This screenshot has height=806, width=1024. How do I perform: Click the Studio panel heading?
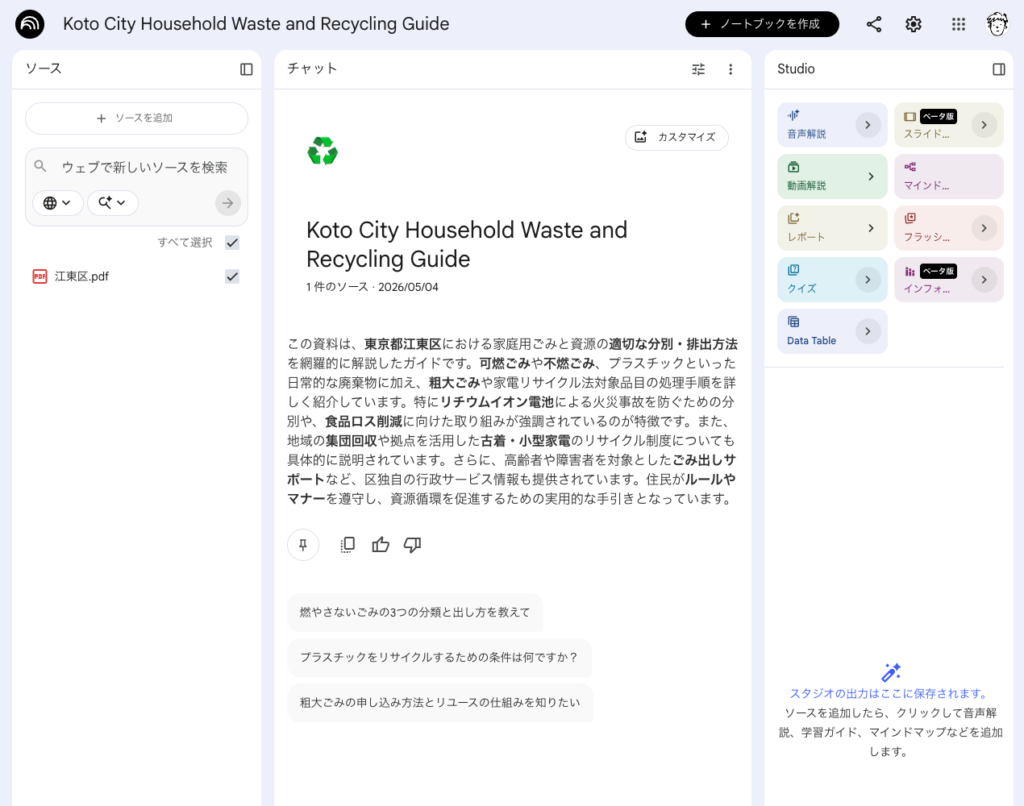(795, 69)
